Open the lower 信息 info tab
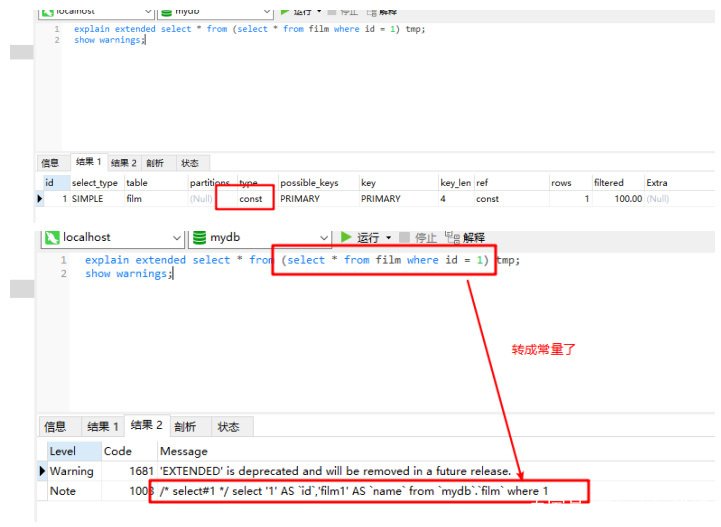 click(55, 427)
